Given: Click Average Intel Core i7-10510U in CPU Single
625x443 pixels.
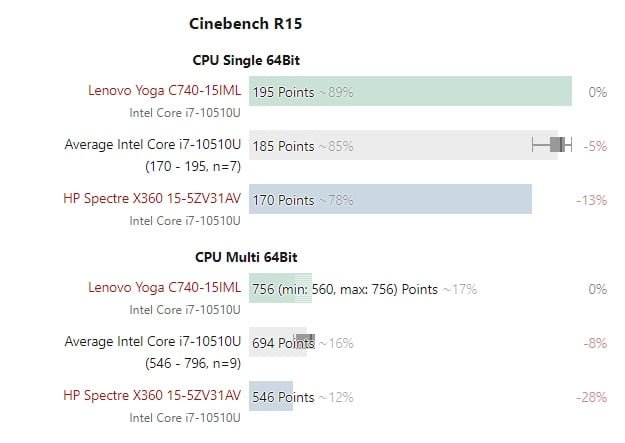Looking at the screenshot, I should (x=153, y=145).
